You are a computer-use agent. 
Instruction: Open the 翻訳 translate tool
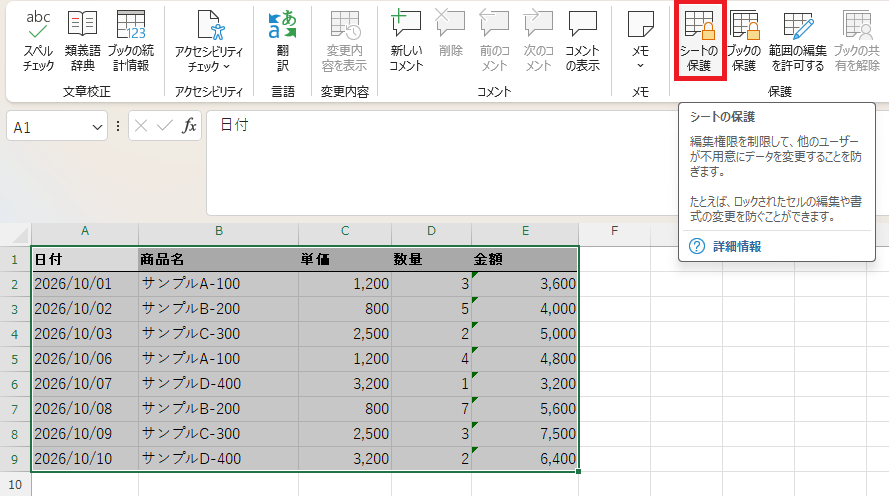click(x=282, y=41)
